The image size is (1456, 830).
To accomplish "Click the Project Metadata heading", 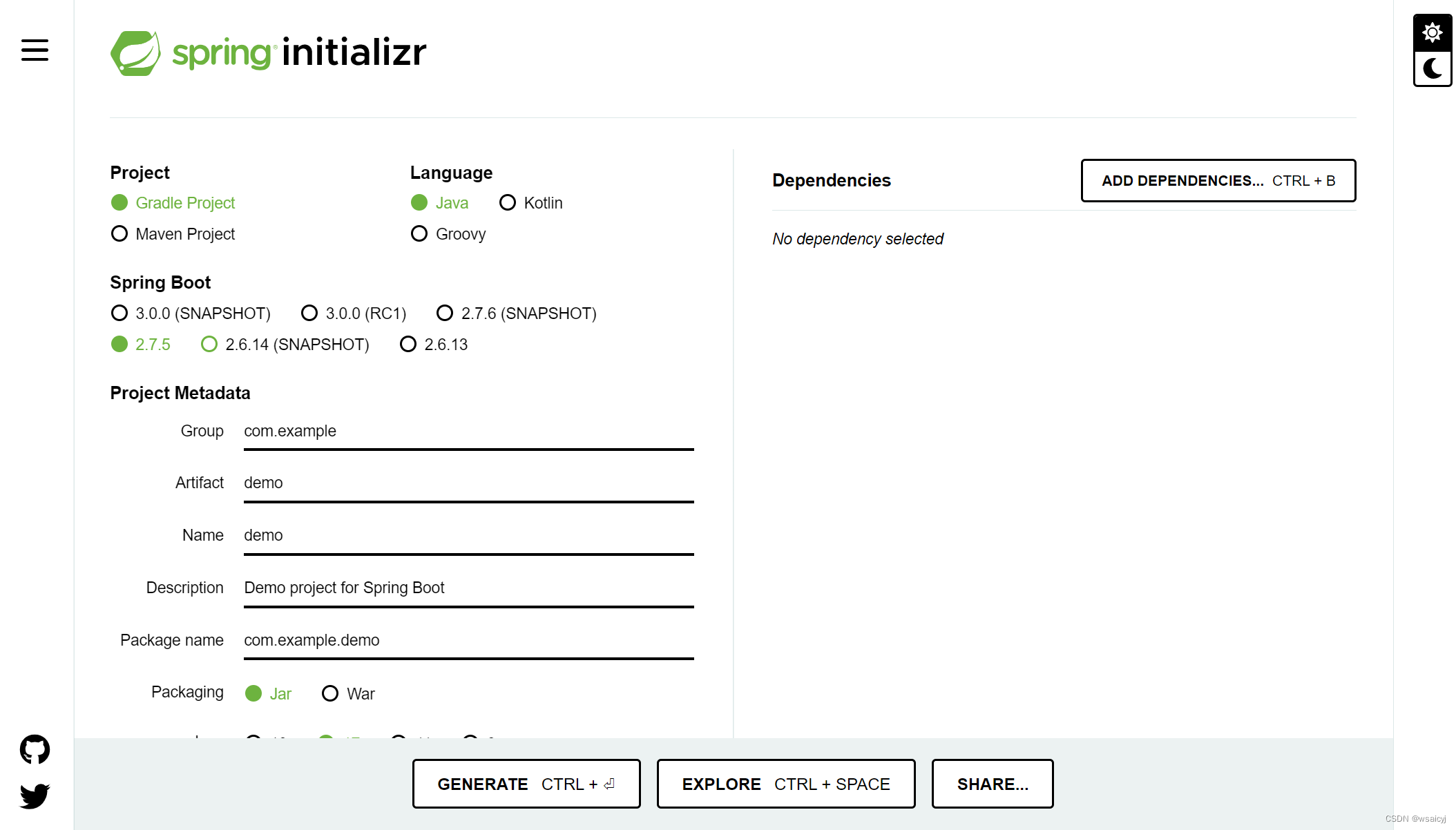I will [180, 393].
